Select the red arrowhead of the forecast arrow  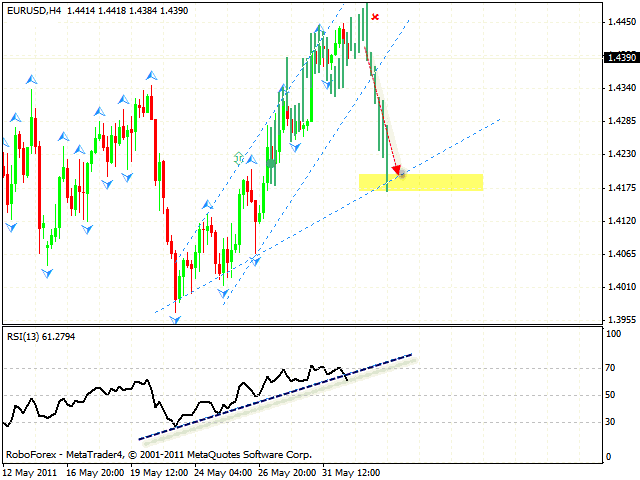396,169
